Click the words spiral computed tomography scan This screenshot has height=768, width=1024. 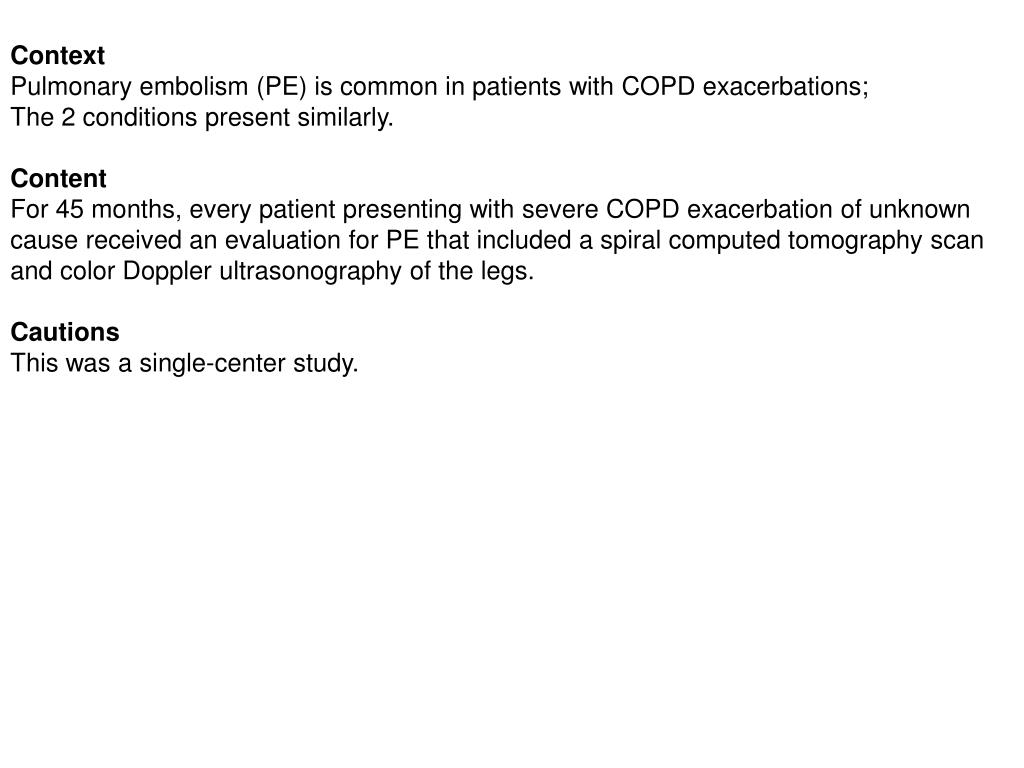point(792,240)
